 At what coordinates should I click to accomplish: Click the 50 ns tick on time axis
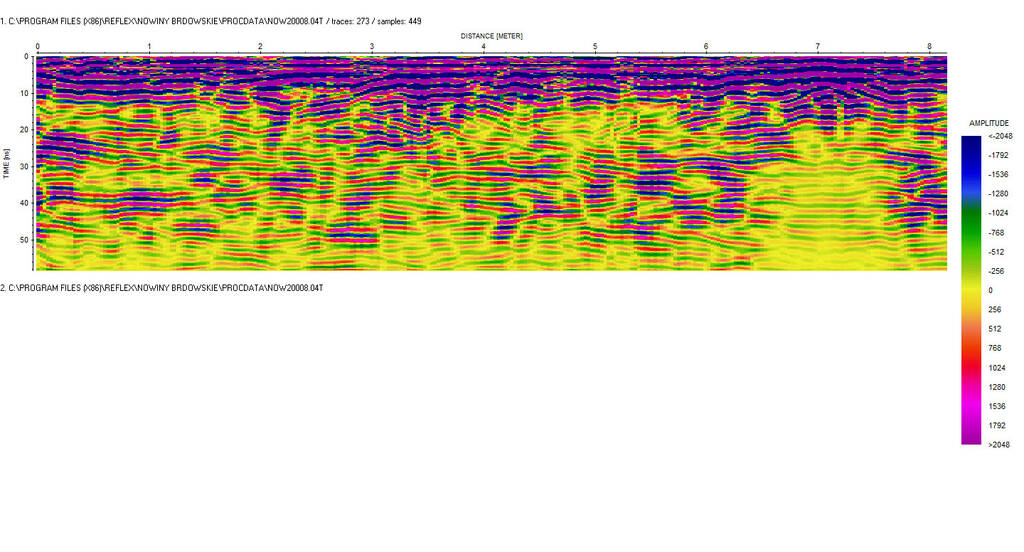click(24, 240)
